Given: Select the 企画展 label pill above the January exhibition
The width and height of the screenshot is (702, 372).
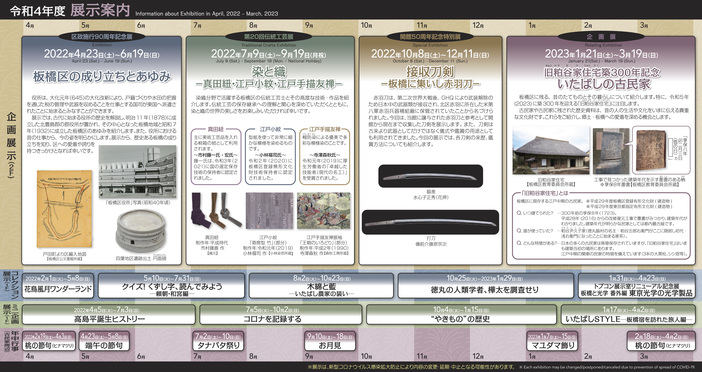Looking at the screenshot, I should (601, 36).
